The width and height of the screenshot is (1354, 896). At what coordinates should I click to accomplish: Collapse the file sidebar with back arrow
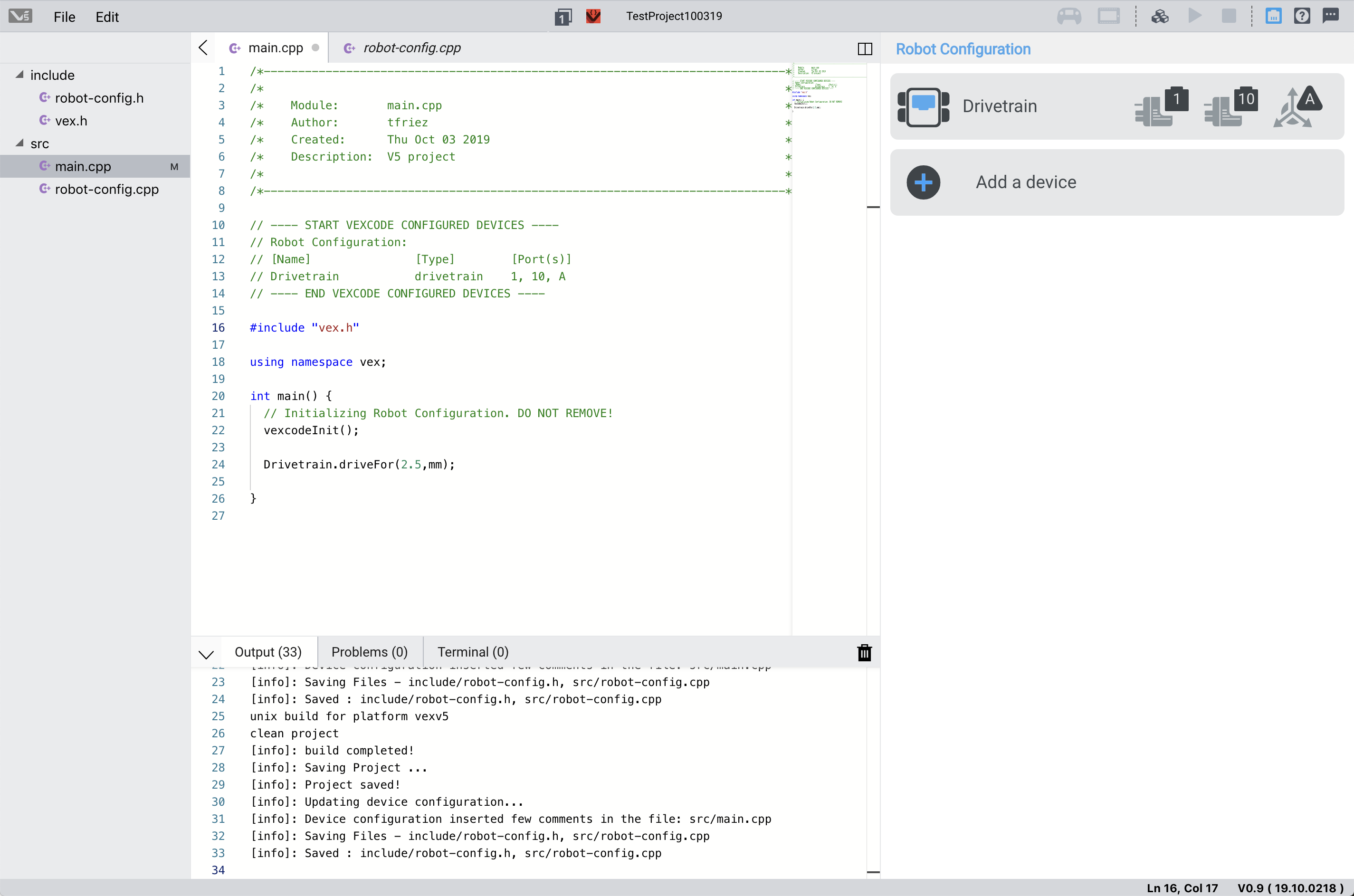pos(203,48)
